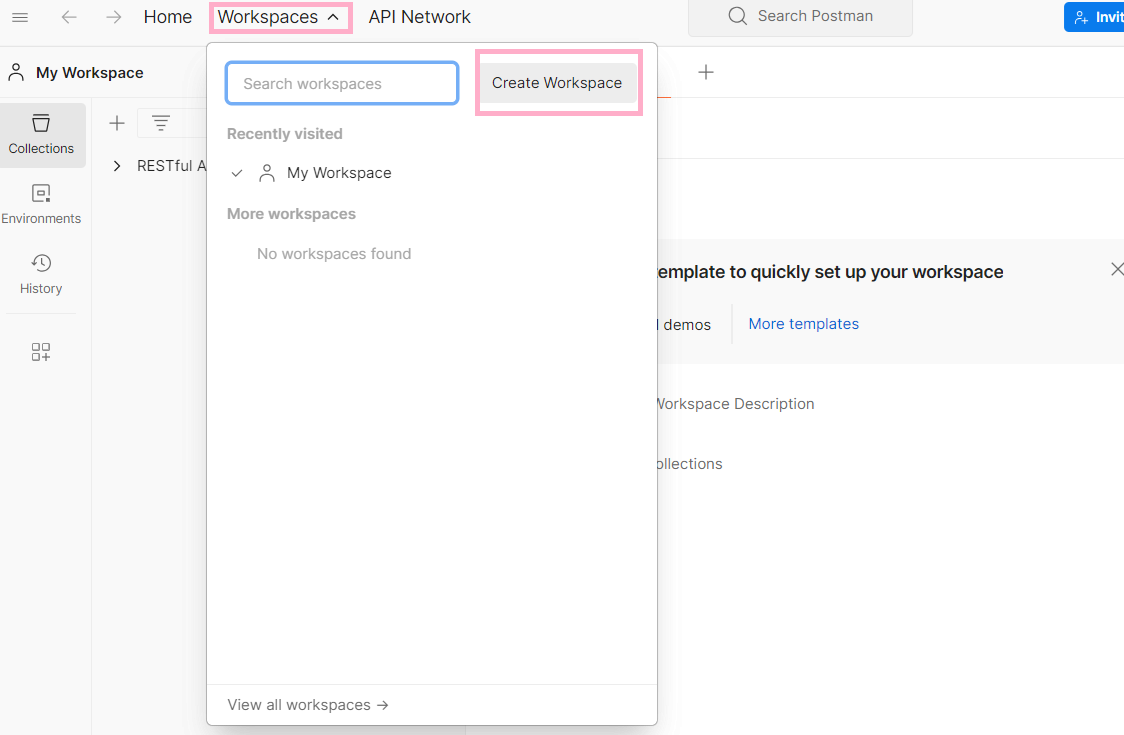Open the History sidebar tab

[x=42, y=274]
